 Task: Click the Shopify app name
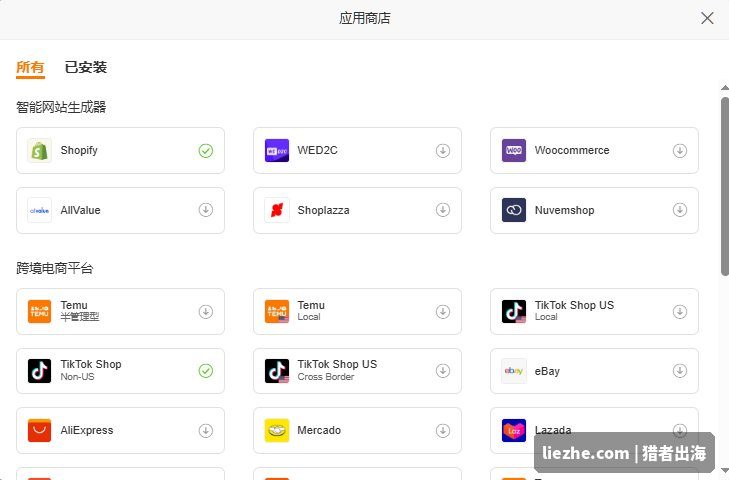click(79, 151)
